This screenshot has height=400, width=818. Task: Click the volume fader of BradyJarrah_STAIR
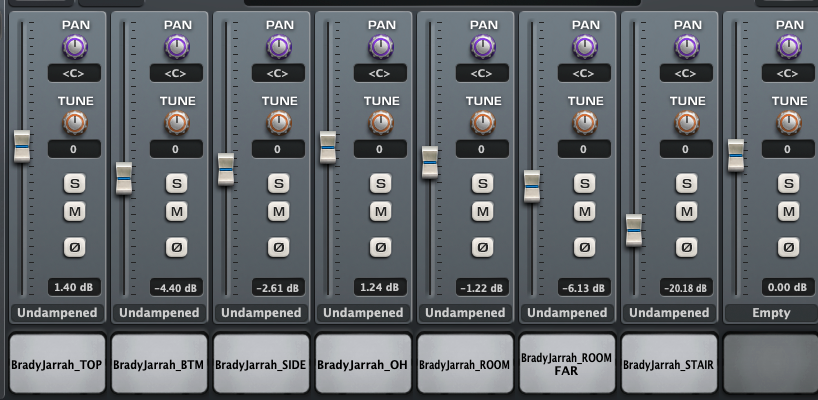(634, 230)
